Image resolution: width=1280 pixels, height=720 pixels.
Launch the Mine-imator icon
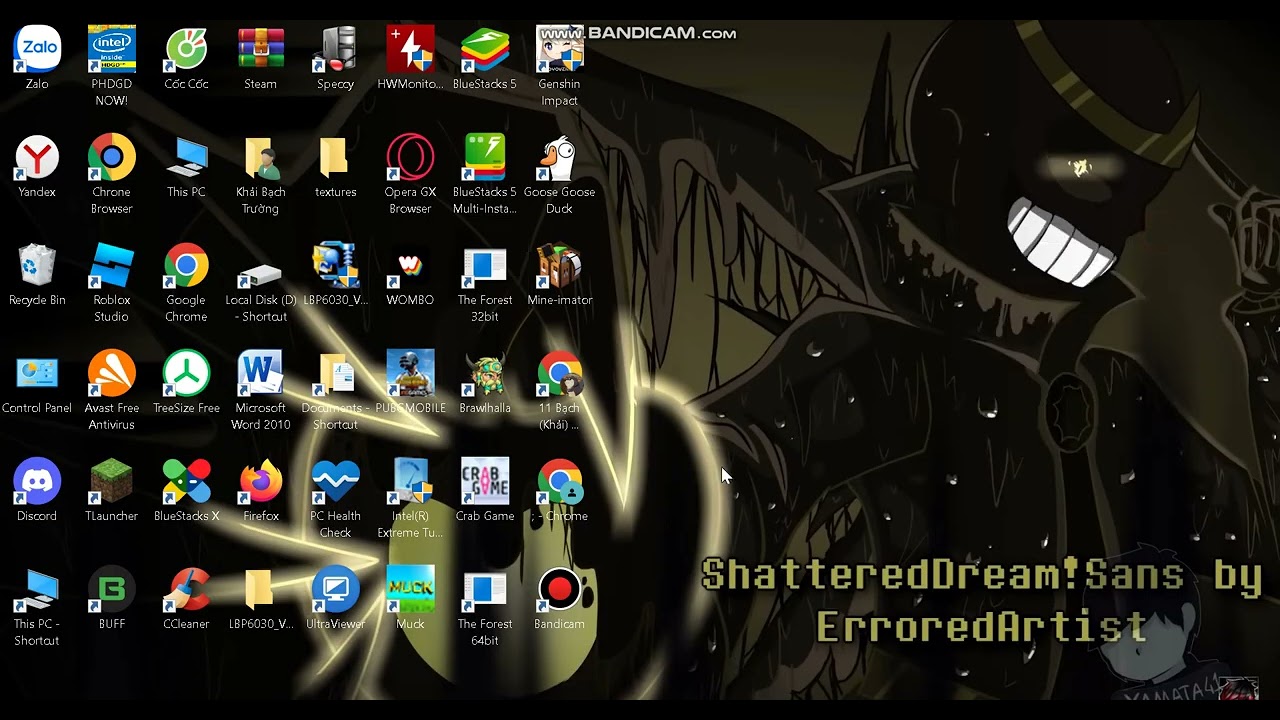click(x=559, y=265)
